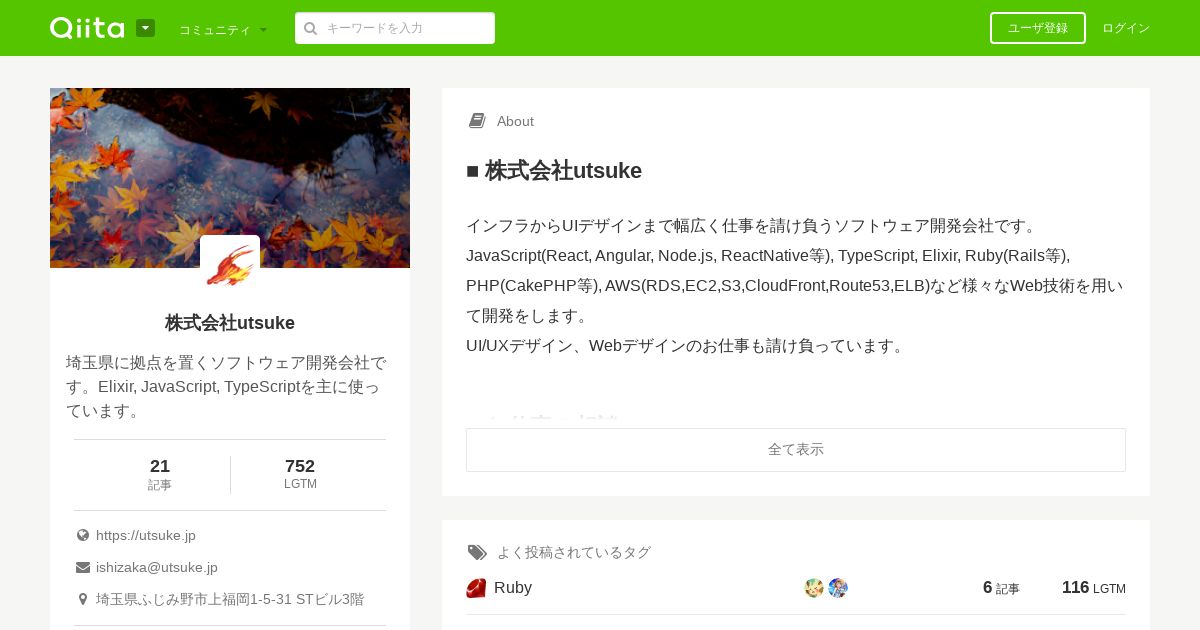Open the green dropdown beside Qiita logo
The image size is (1200, 630).
[145, 28]
